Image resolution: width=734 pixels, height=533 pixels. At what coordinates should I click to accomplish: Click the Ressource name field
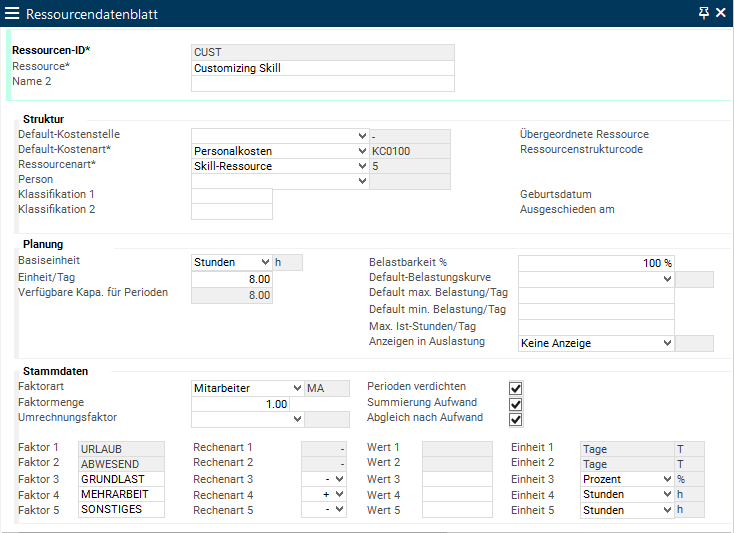[x=322, y=68]
